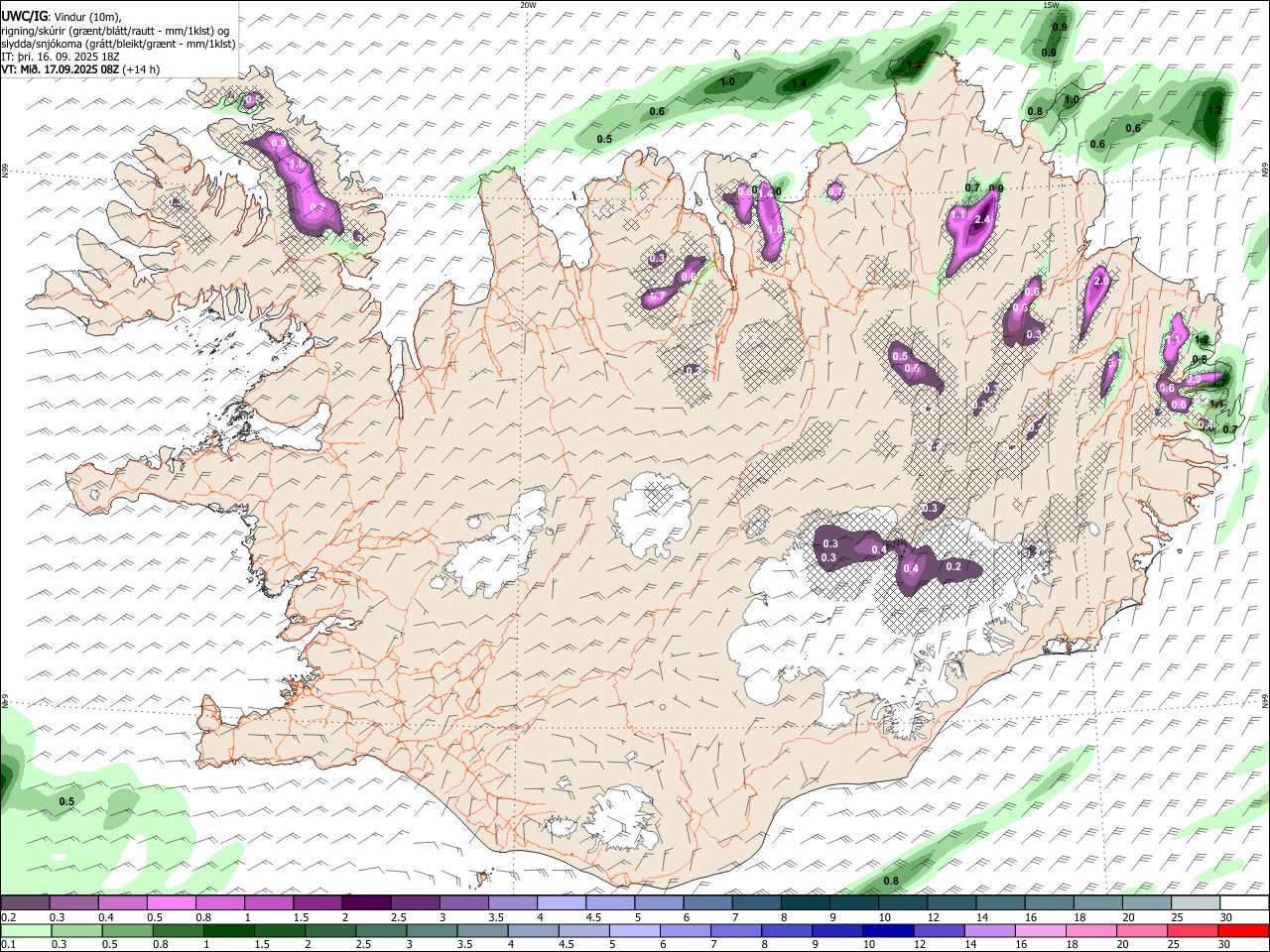Viewport: 1270px width, 952px height.
Task: Click the lavender 4 swatch in upper legend
Action: pyautogui.click(x=560, y=903)
